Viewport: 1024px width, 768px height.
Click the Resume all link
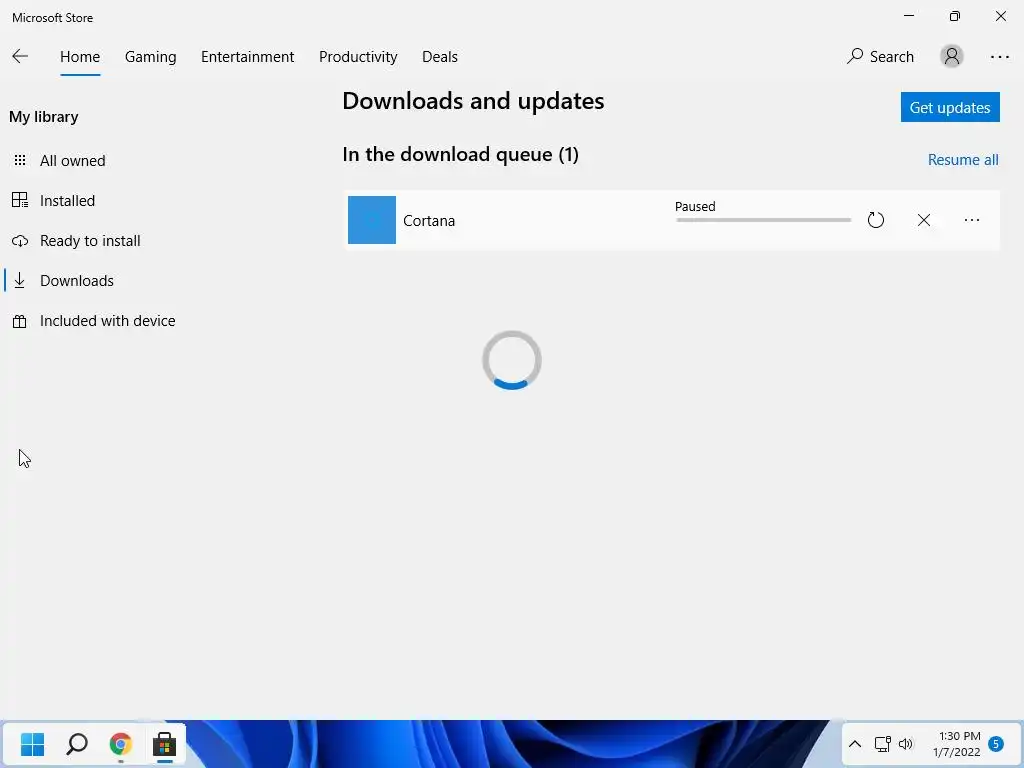pos(963,160)
